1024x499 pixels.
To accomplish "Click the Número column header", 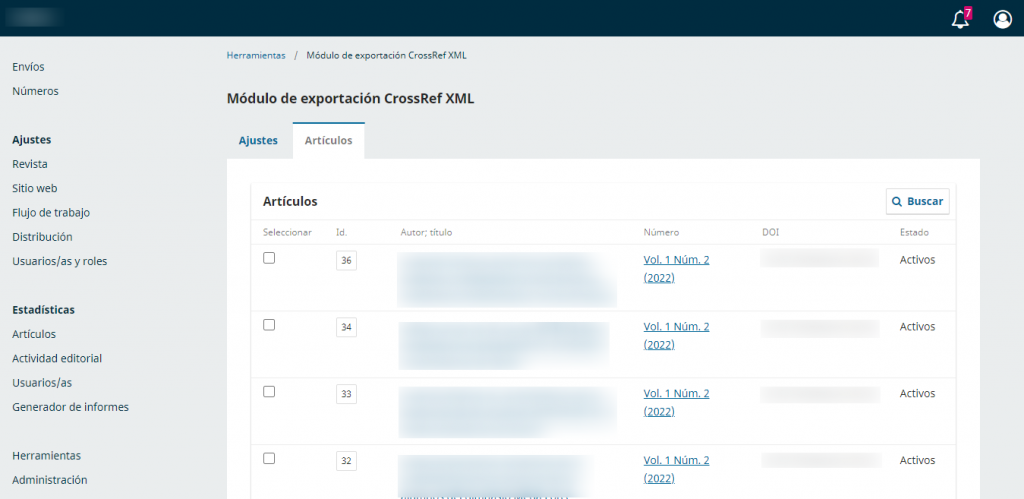I will coord(661,232).
